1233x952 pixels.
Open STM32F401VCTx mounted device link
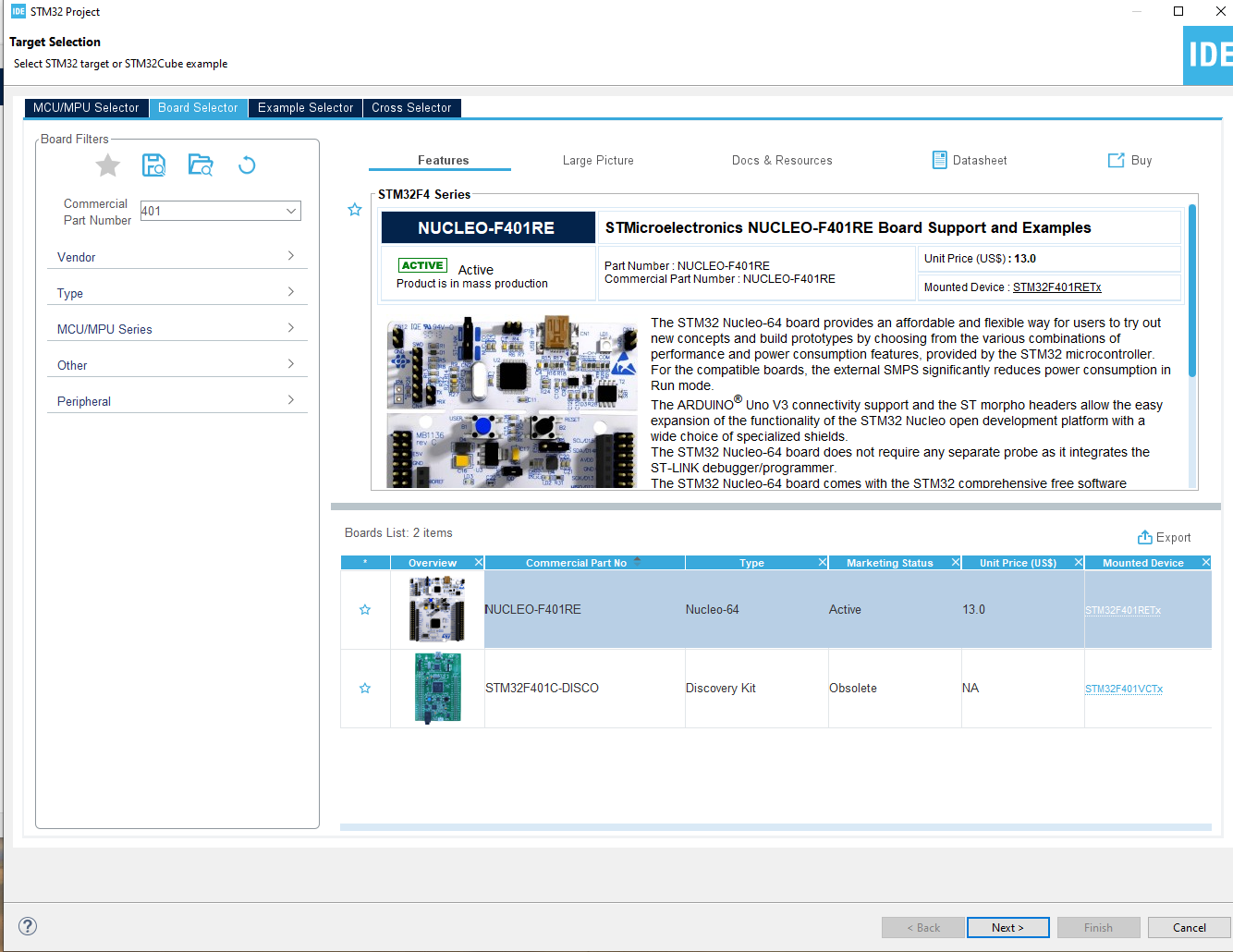(x=1124, y=689)
